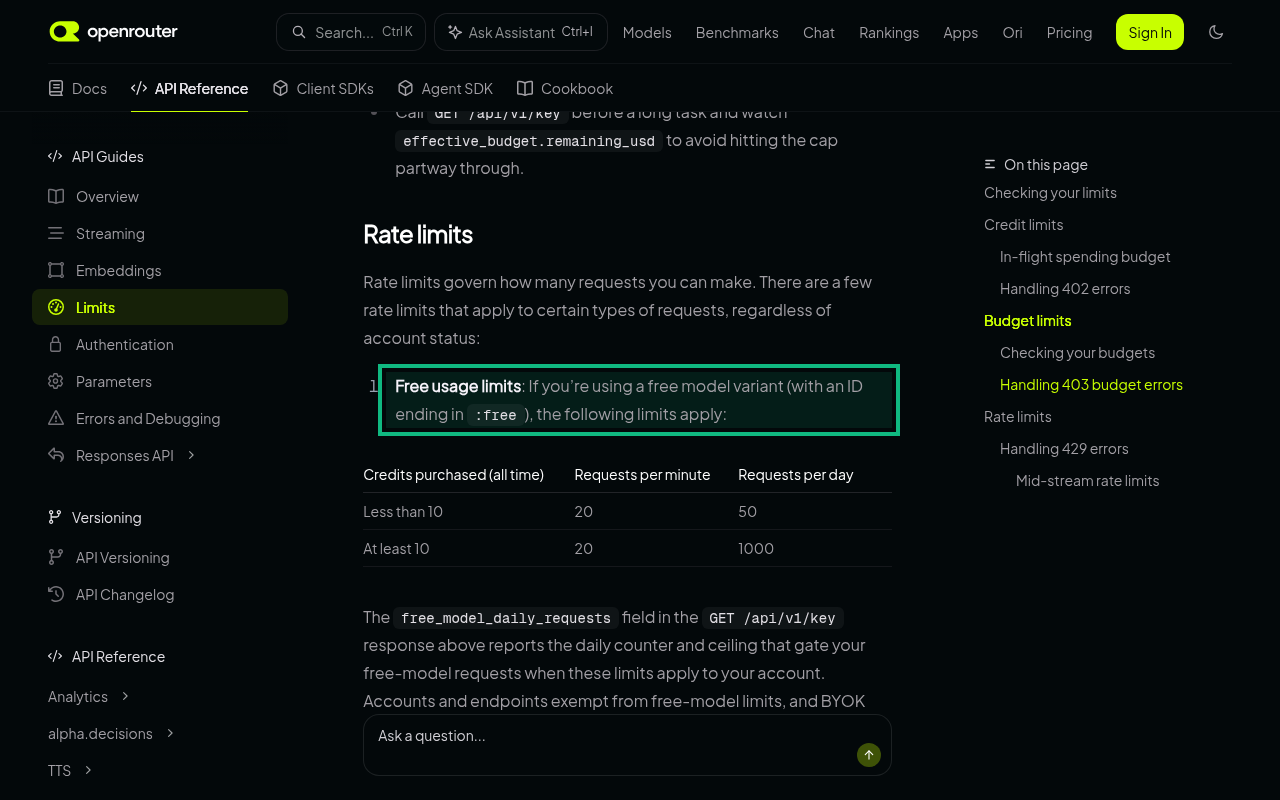This screenshot has height=800, width=1280.
Task: Go to Mid-stream rate limits section
Action: (1087, 480)
